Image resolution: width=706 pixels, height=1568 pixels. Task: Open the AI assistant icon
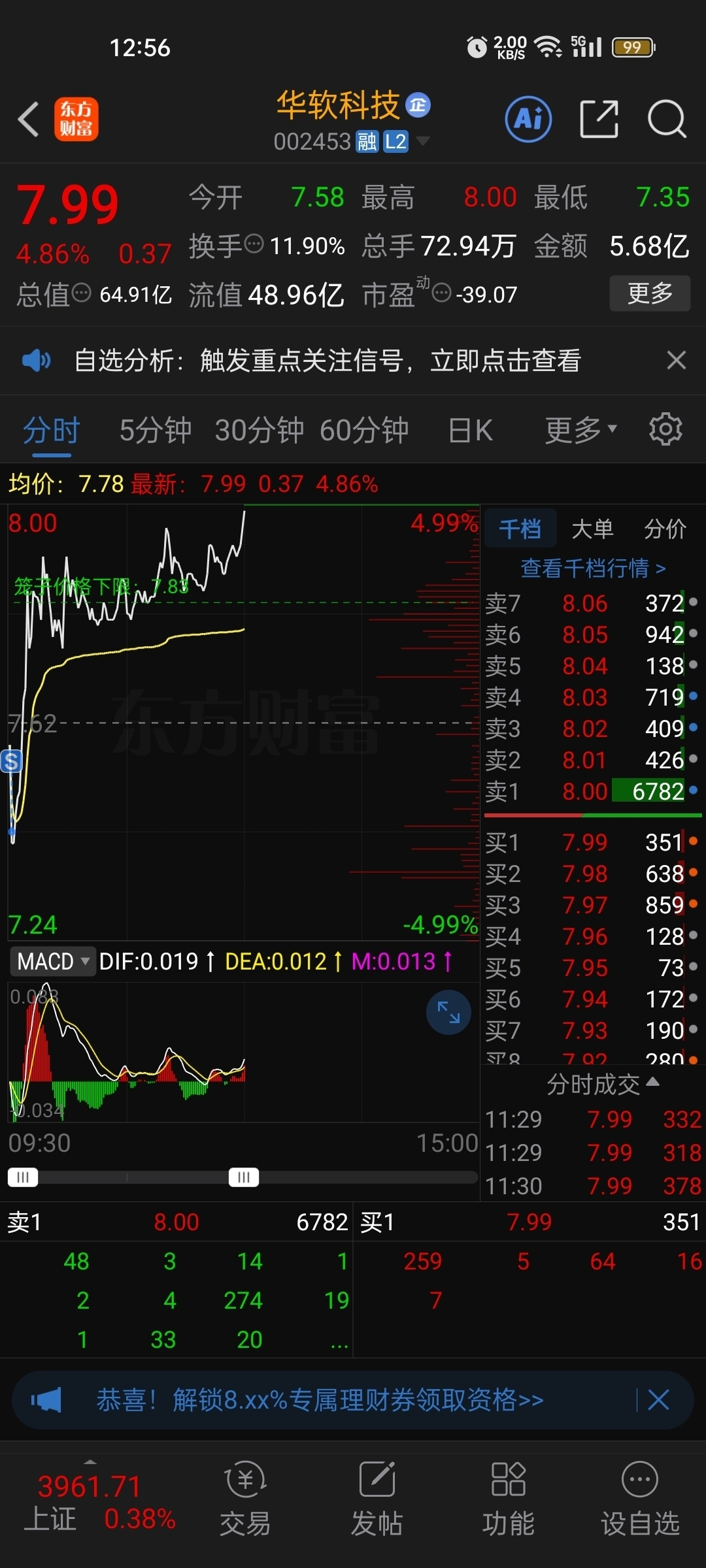(x=528, y=119)
